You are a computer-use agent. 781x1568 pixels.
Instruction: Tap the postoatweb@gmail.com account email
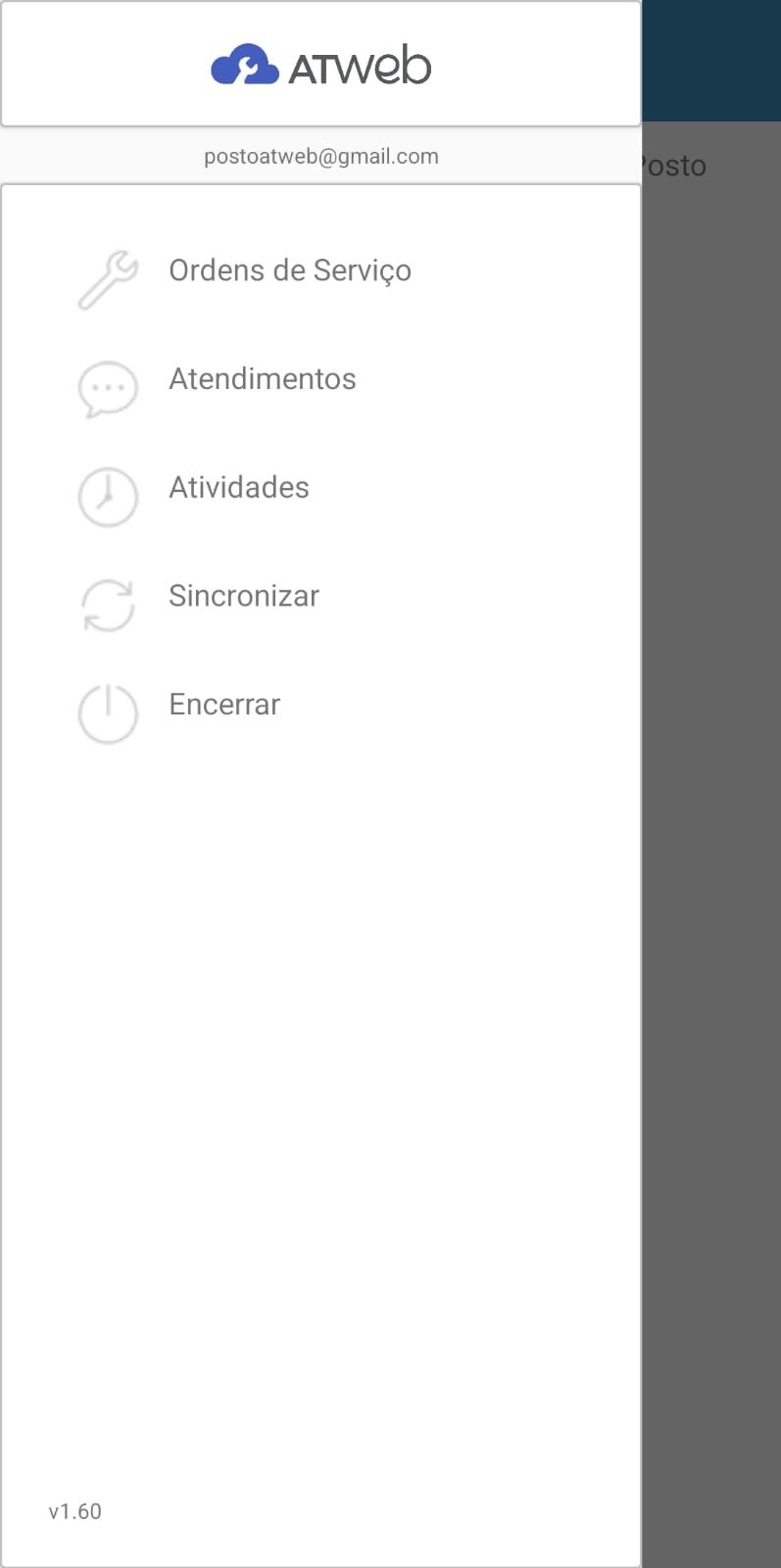(x=320, y=157)
